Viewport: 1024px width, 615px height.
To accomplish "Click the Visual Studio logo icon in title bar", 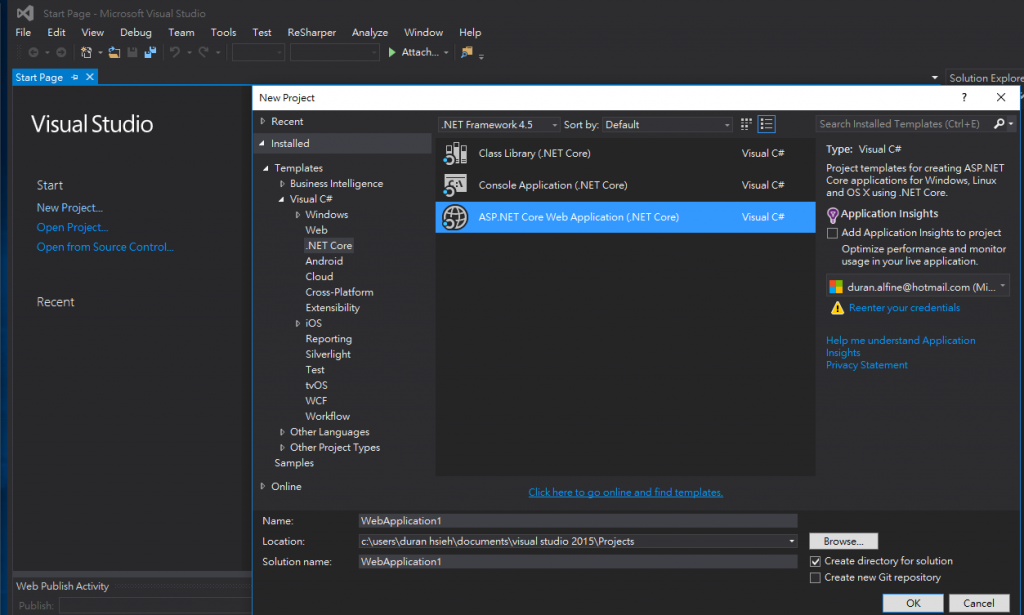I will (x=25, y=13).
